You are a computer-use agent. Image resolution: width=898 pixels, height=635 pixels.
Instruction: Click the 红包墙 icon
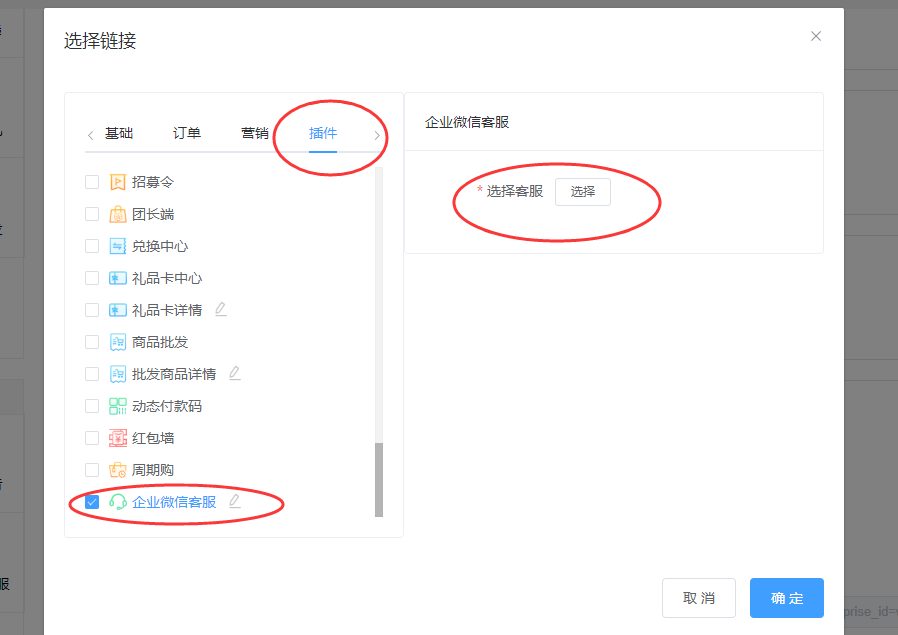118,438
